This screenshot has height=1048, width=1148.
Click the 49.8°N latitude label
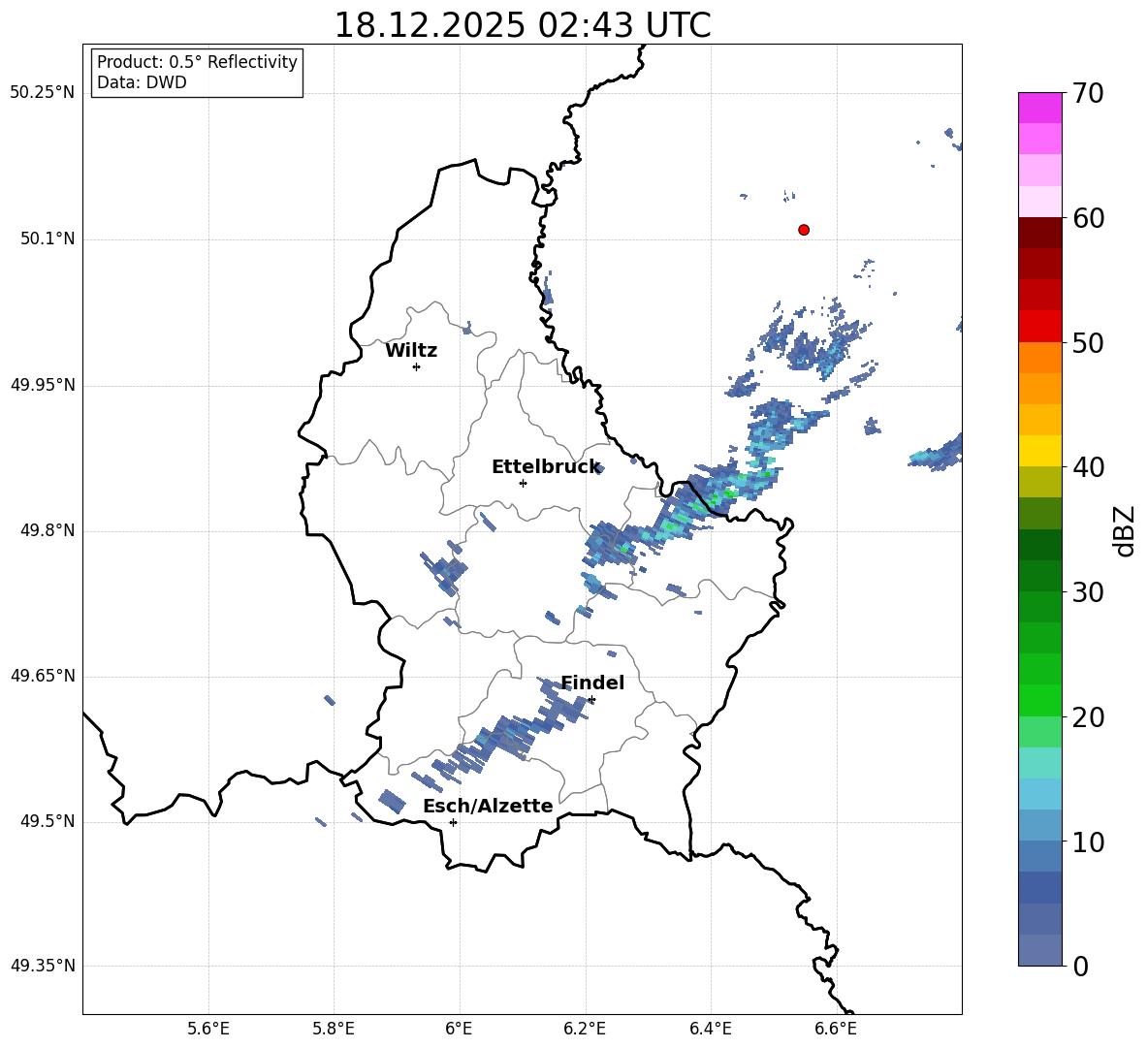48,530
